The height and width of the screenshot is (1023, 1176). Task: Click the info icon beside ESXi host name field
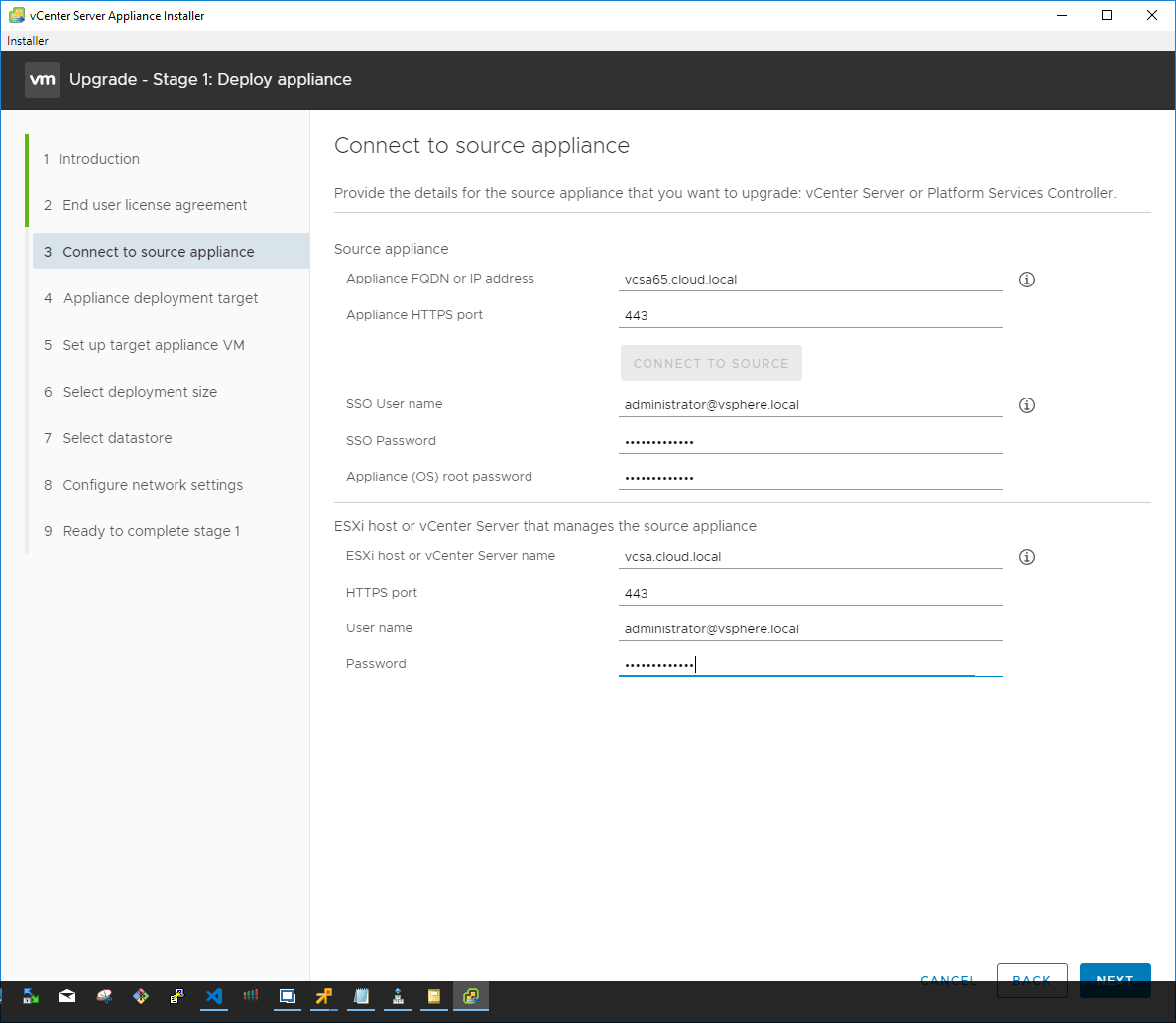1026,557
